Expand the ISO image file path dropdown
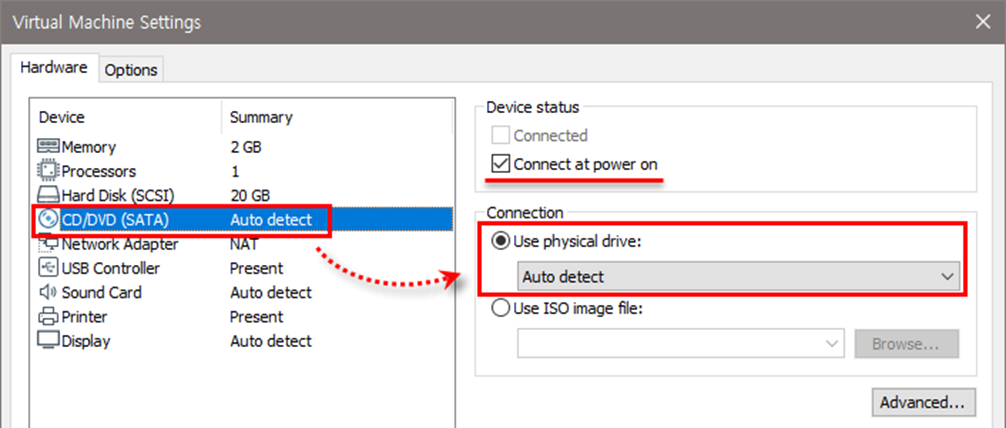This screenshot has width=1006, height=428. click(x=680, y=344)
